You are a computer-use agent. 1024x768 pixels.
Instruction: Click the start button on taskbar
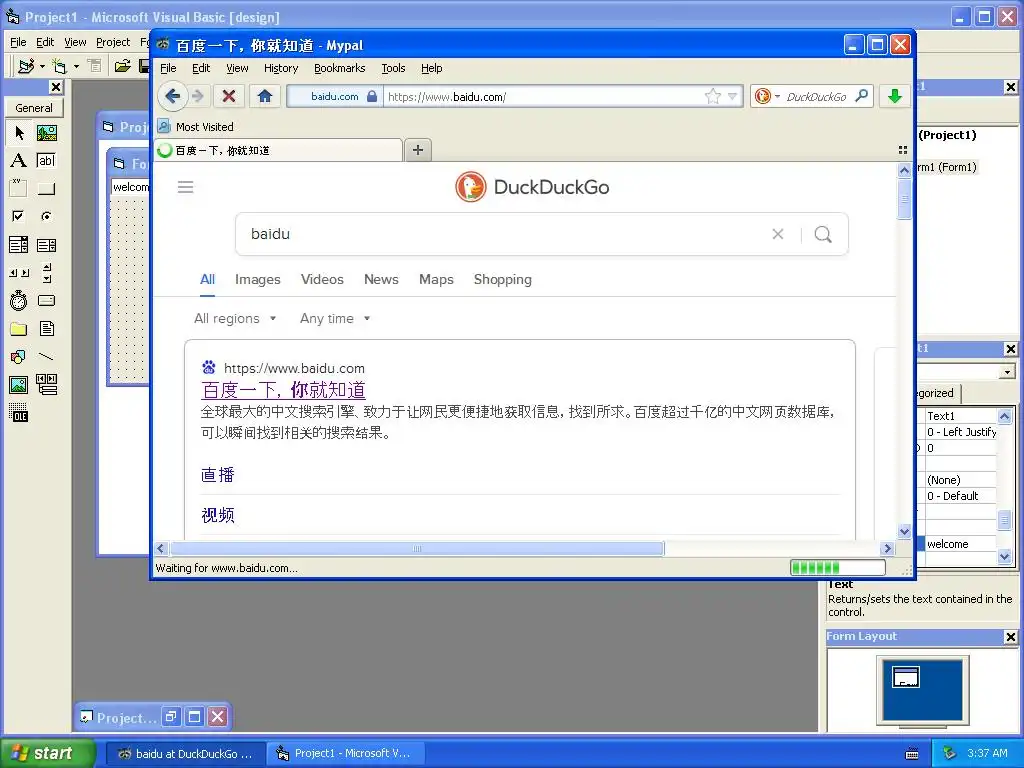(x=48, y=753)
